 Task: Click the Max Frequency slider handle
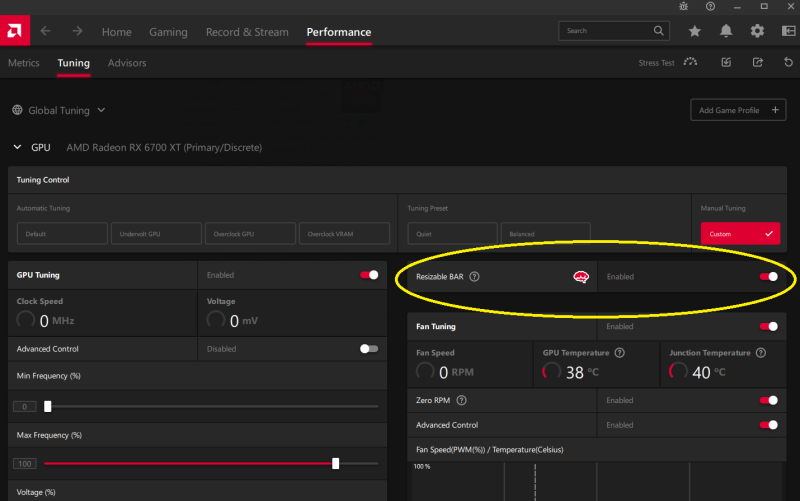pyautogui.click(x=335, y=463)
